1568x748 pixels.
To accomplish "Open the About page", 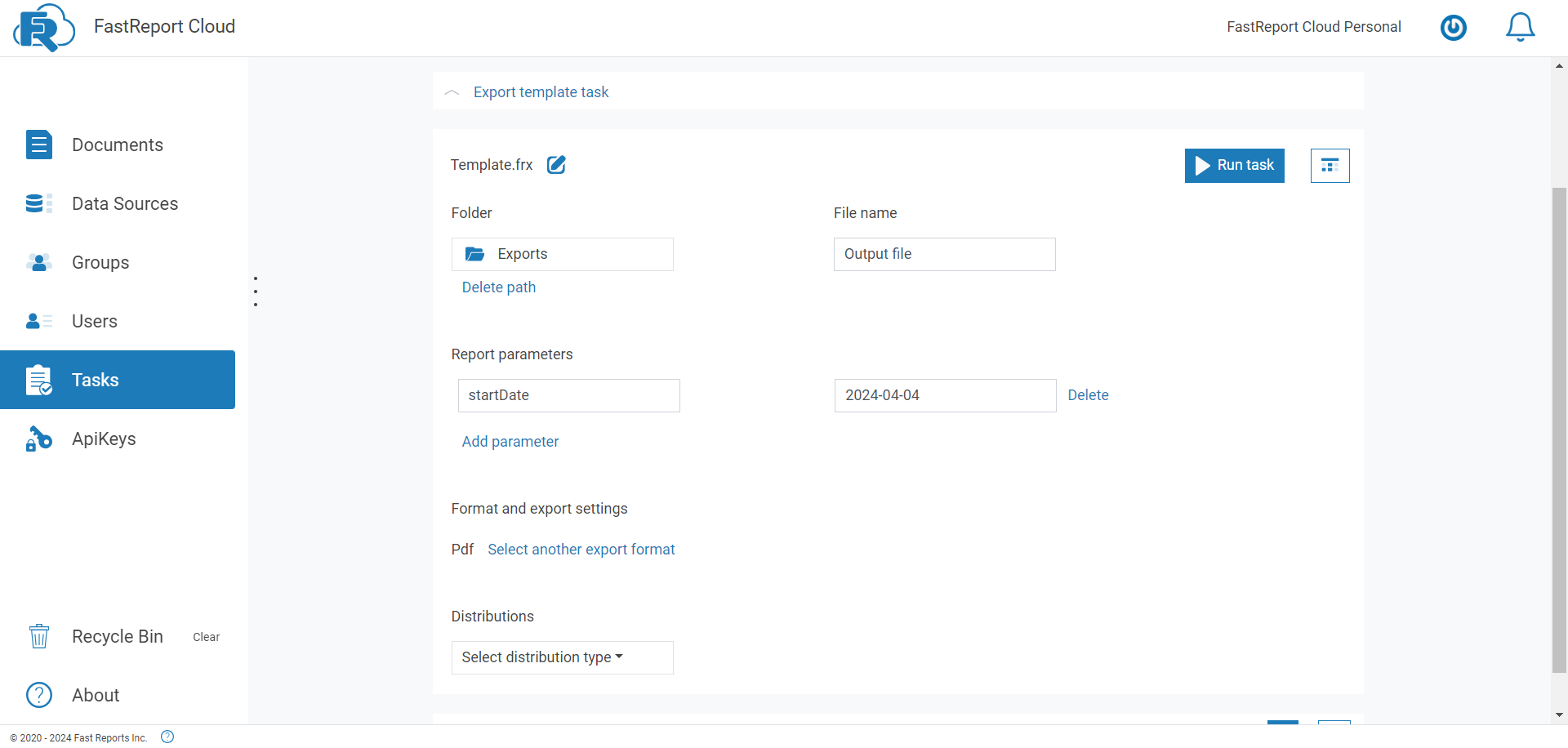I will [95, 695].
